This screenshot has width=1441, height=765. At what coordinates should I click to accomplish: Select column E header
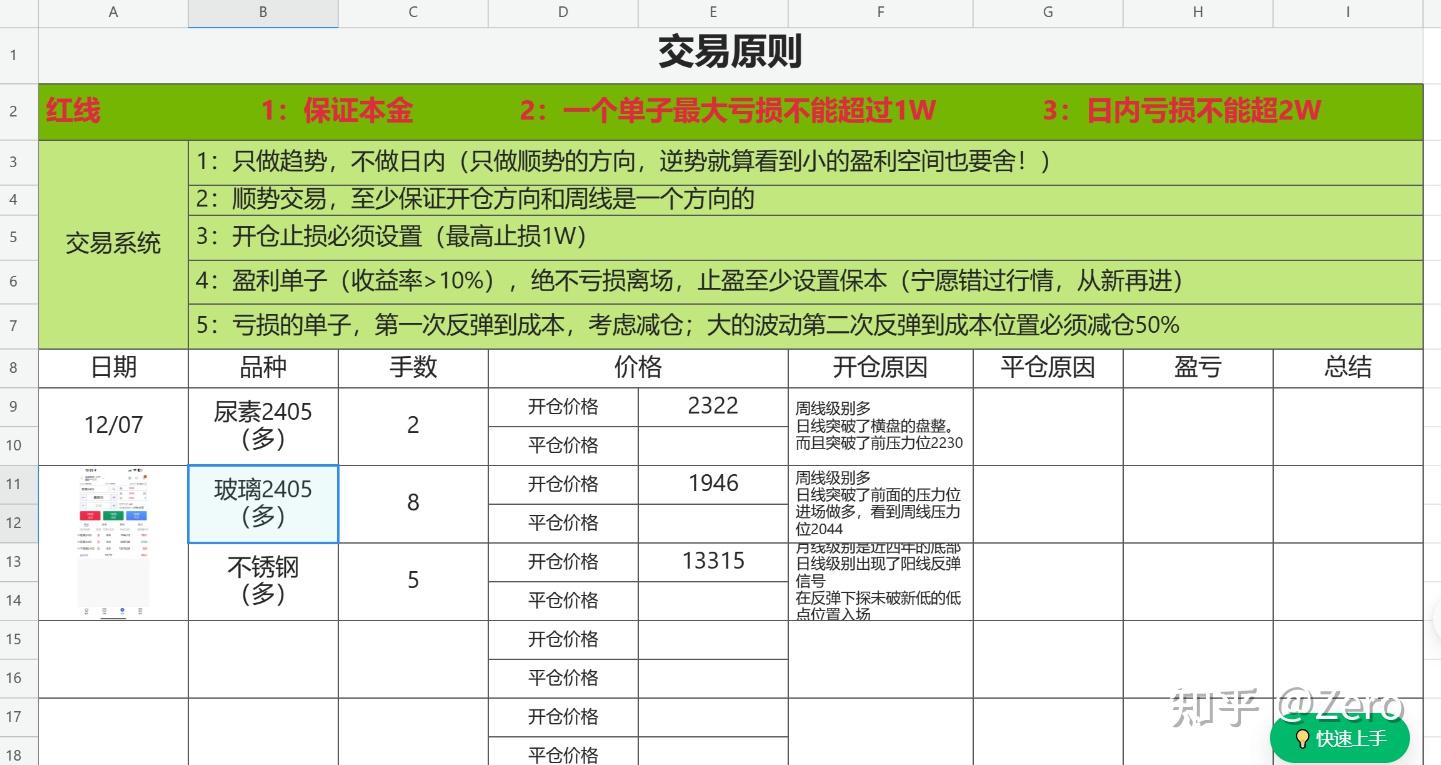[713, 13]
